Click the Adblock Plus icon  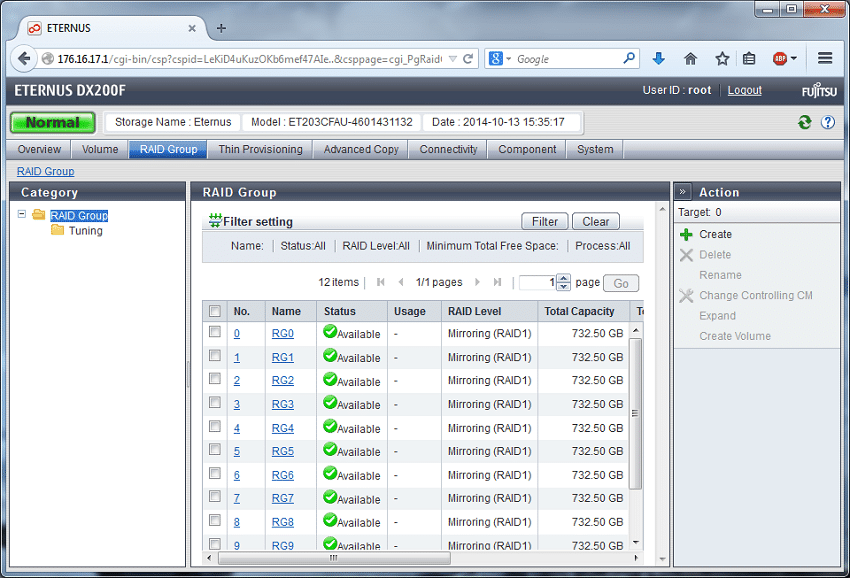tap(780, 59)
